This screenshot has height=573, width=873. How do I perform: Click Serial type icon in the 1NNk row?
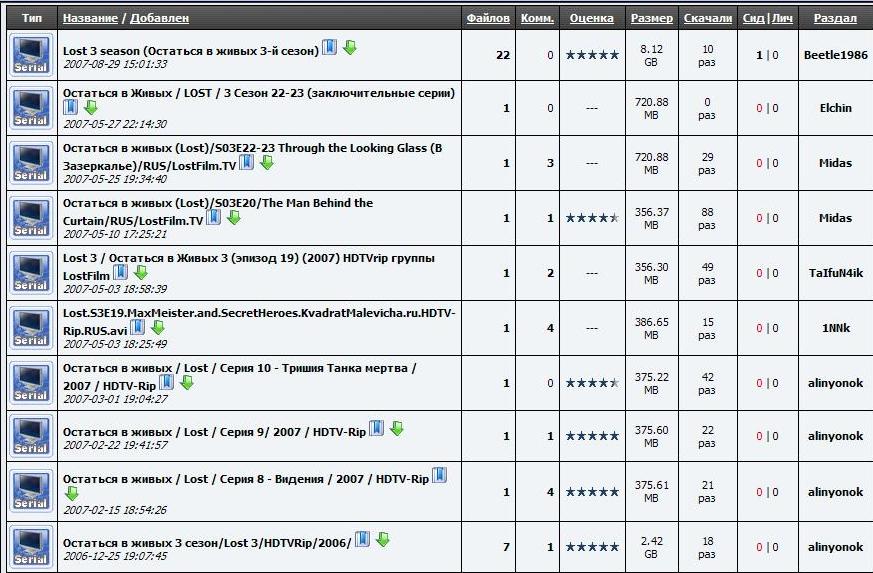[x=31, y=328]
